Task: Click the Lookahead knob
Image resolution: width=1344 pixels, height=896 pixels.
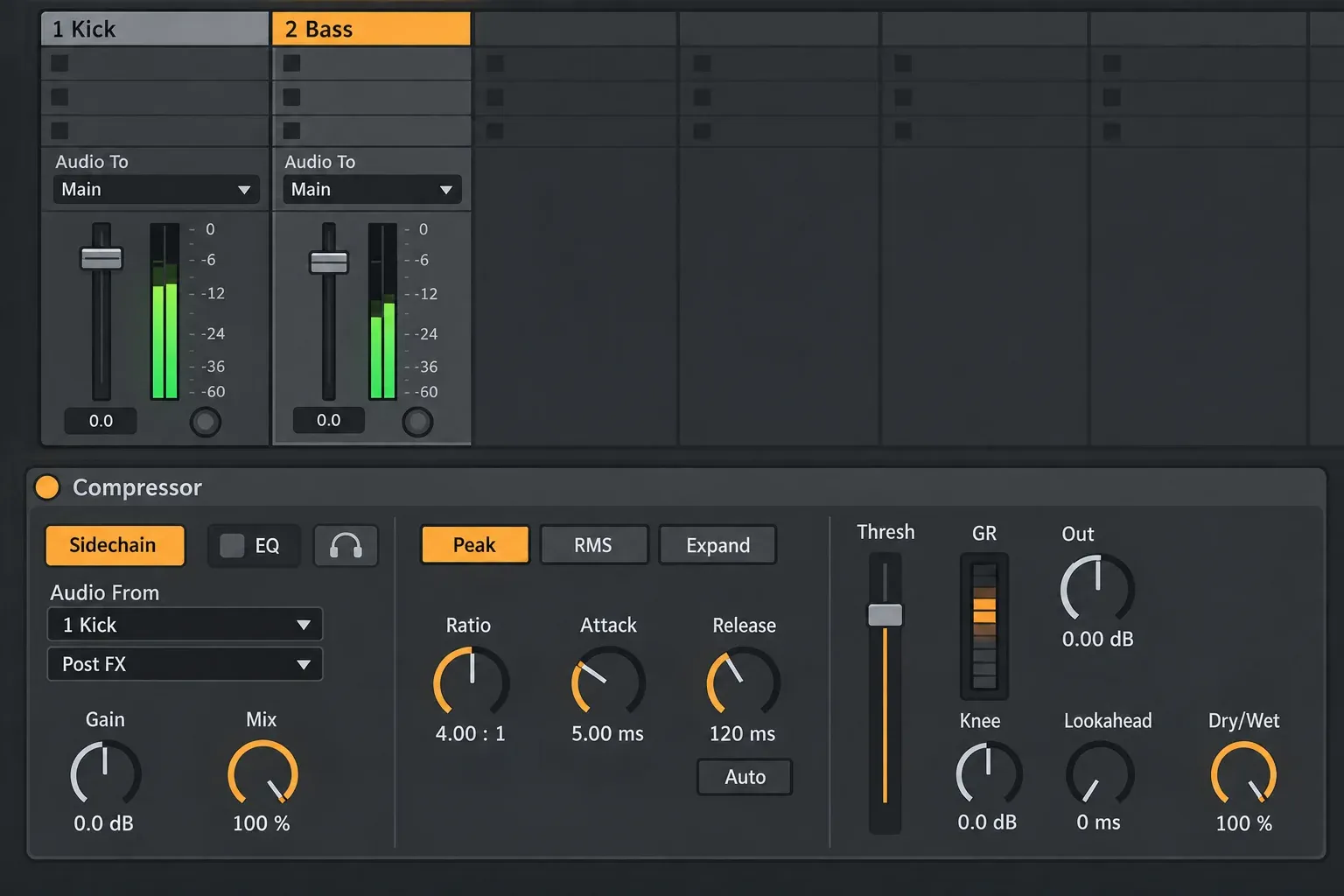Action: point(1100,773)
